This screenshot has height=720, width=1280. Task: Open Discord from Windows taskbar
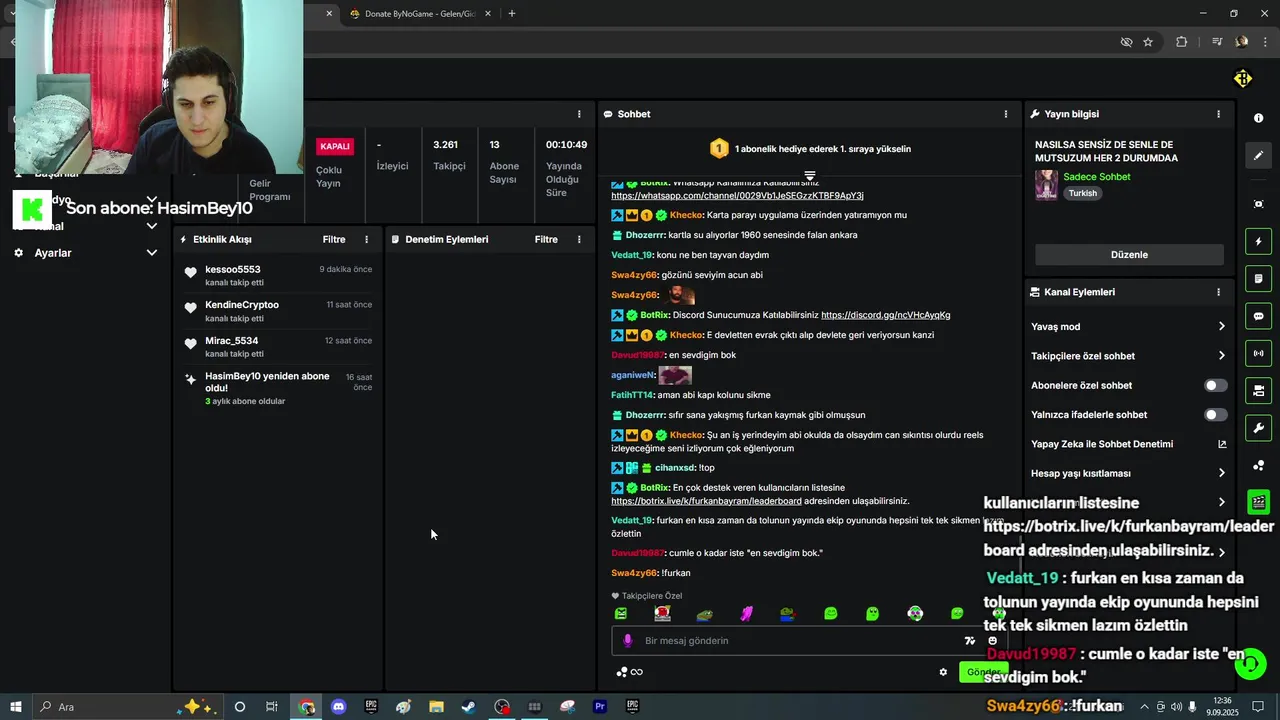[x=338, y=707]
